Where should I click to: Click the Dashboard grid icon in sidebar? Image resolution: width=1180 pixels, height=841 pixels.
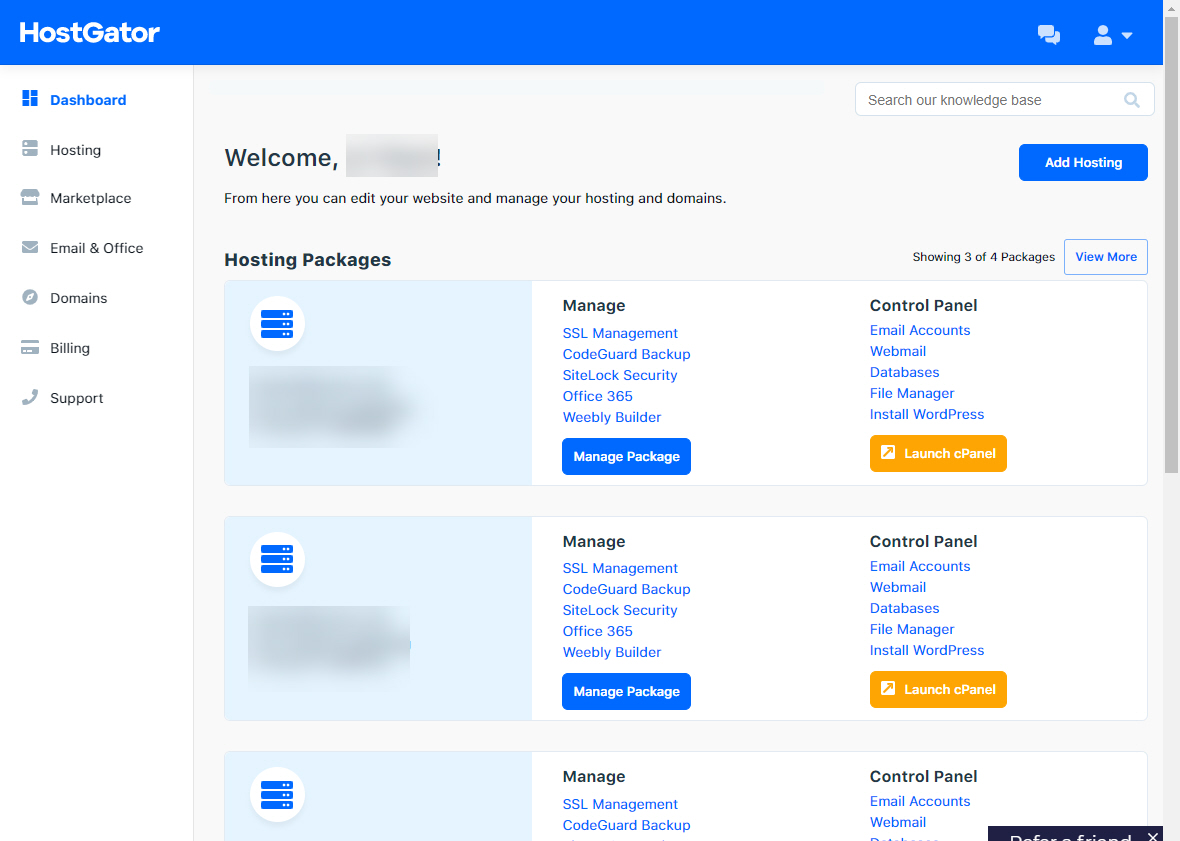pos(30,99)
